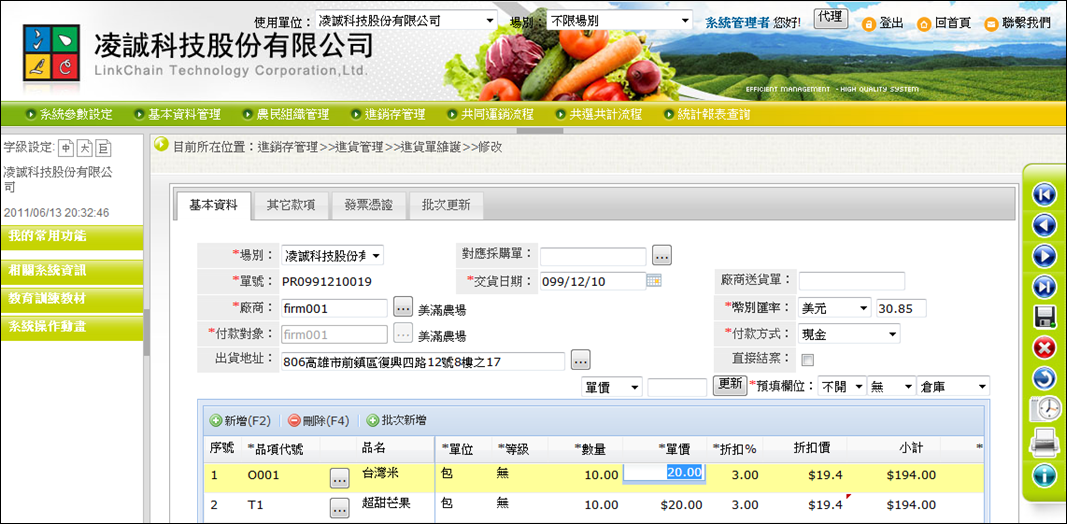Expand 系統操作動畫 sidebar section
Screen dimensions: 1067x524
coord(71,327)
